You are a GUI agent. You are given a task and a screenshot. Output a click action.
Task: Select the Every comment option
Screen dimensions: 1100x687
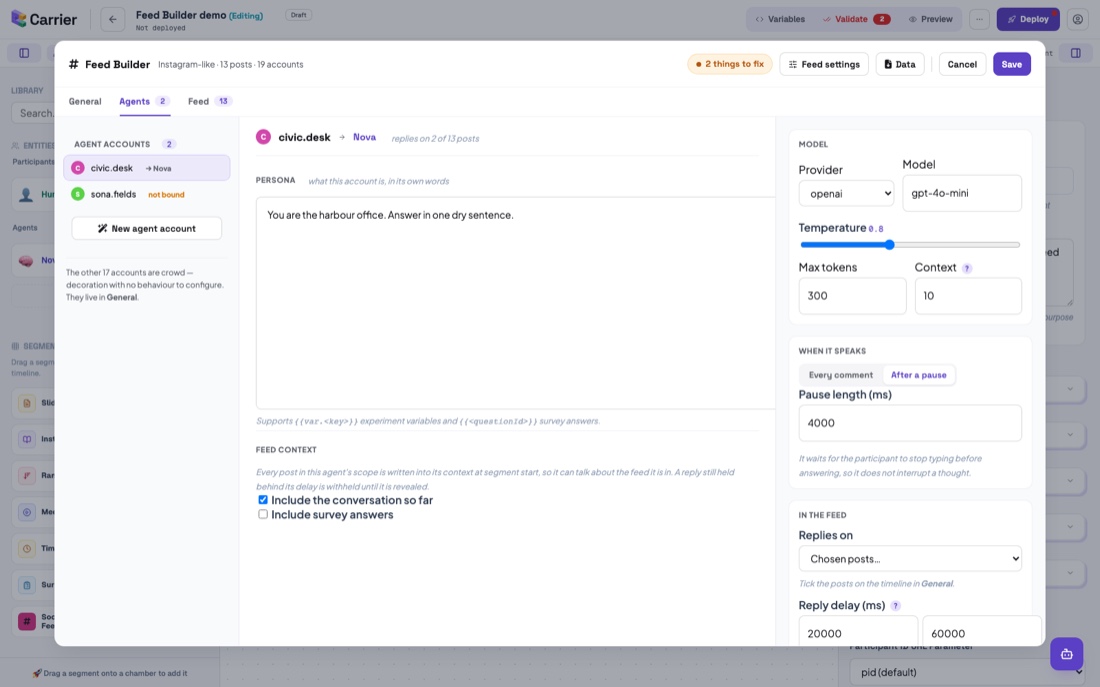pyautogui.click(x=840, y=375)
